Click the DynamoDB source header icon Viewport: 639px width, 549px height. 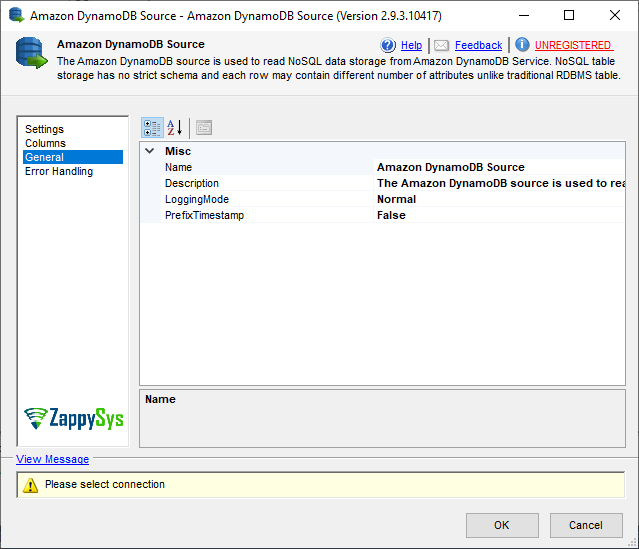pos(31,53)
